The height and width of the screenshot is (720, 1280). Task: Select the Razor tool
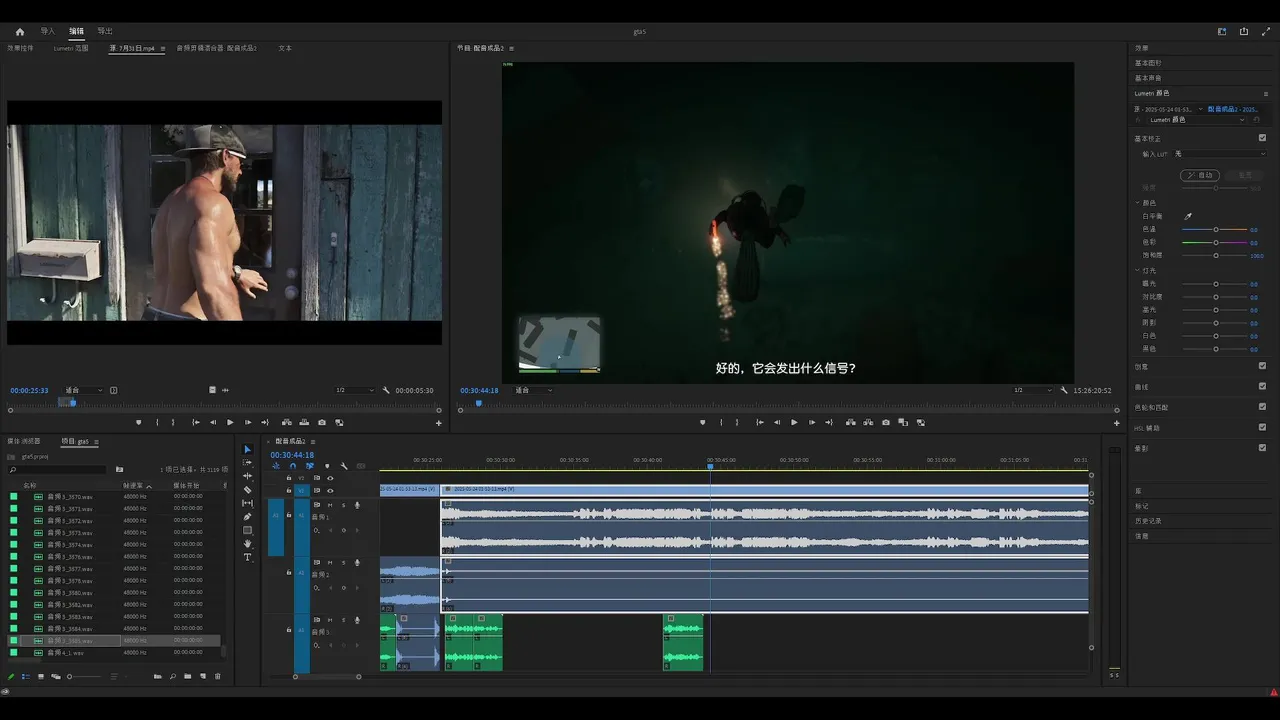(x=248, y=490)
